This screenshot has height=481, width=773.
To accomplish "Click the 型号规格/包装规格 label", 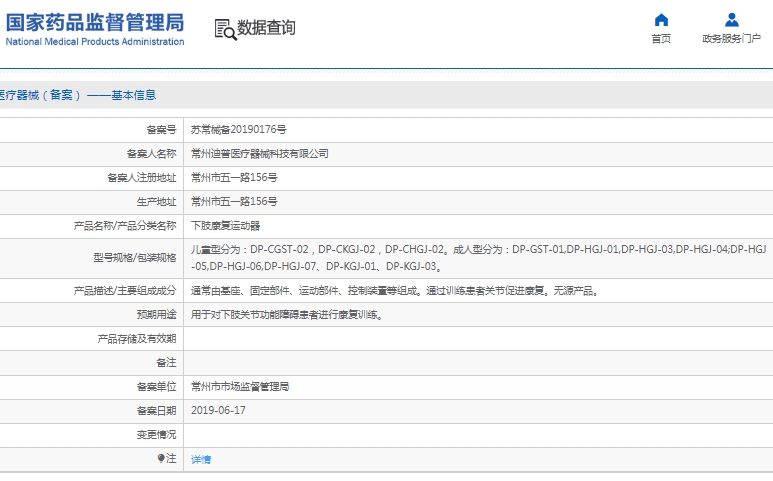I will coord(135,258).
